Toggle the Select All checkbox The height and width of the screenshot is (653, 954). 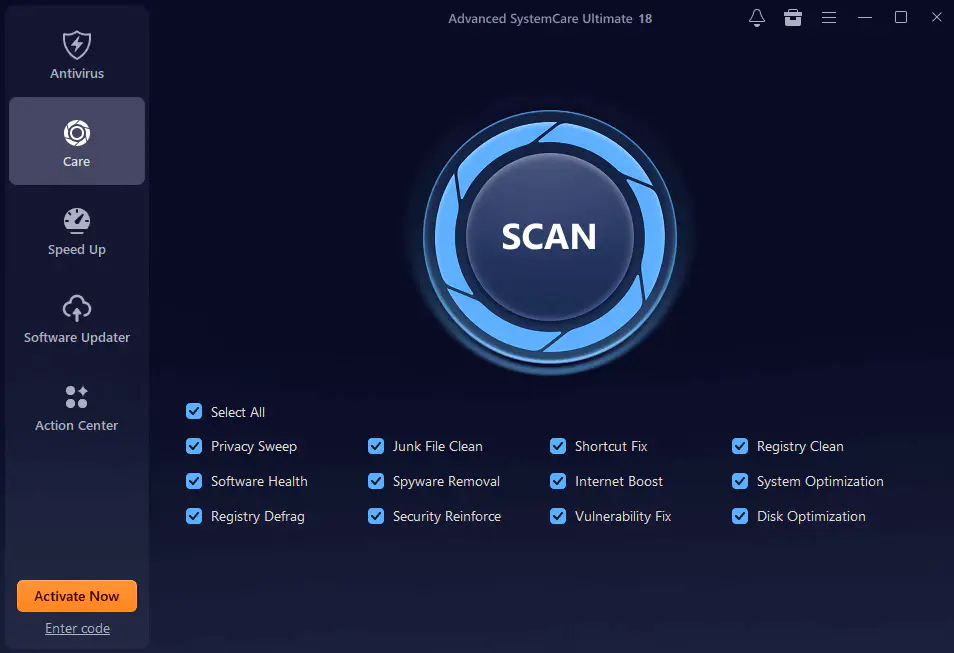193,411
